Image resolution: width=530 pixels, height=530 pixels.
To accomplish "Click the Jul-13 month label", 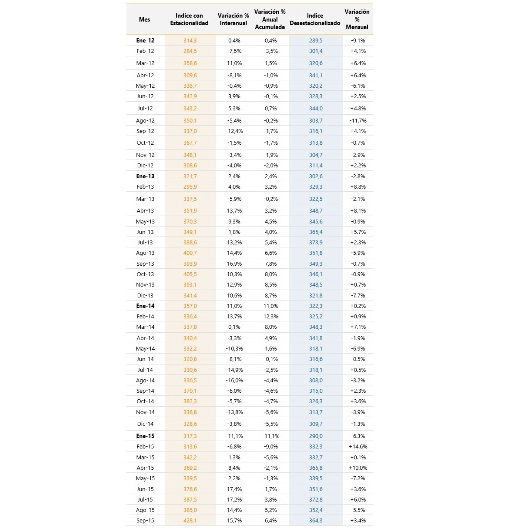I will pyautogui.click(x=145, y=242).
